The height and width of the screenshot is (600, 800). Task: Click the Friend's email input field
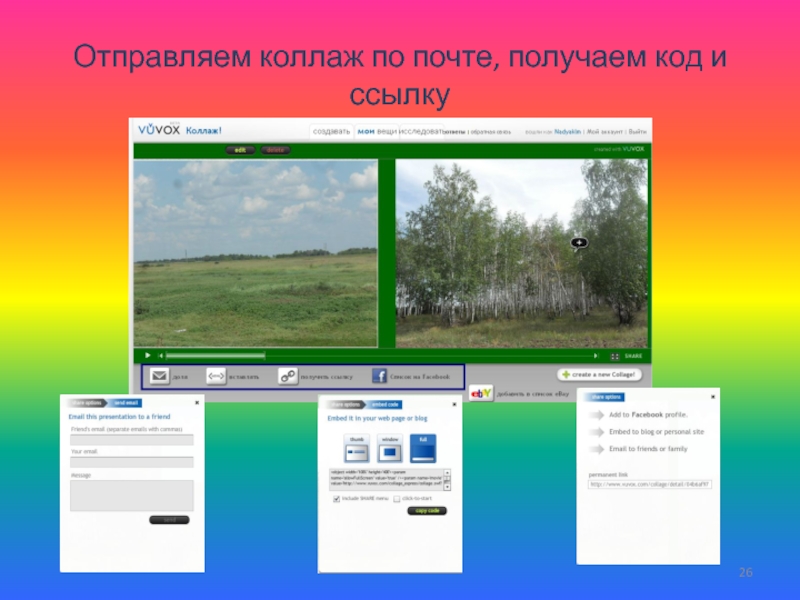(x=132, y=440)
